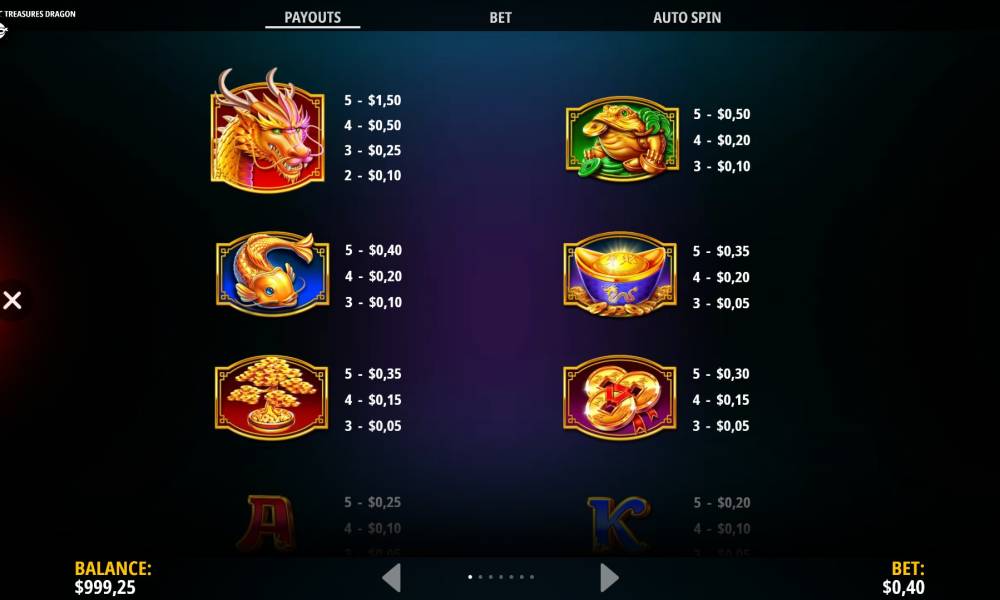Click the money tree symbol
The height and width of the screenshot is (600, 1000).
[x=272, y=397]
